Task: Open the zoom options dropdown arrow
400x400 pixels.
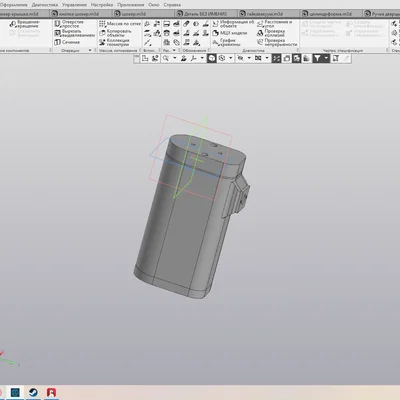Action: [x=174, y=58]
